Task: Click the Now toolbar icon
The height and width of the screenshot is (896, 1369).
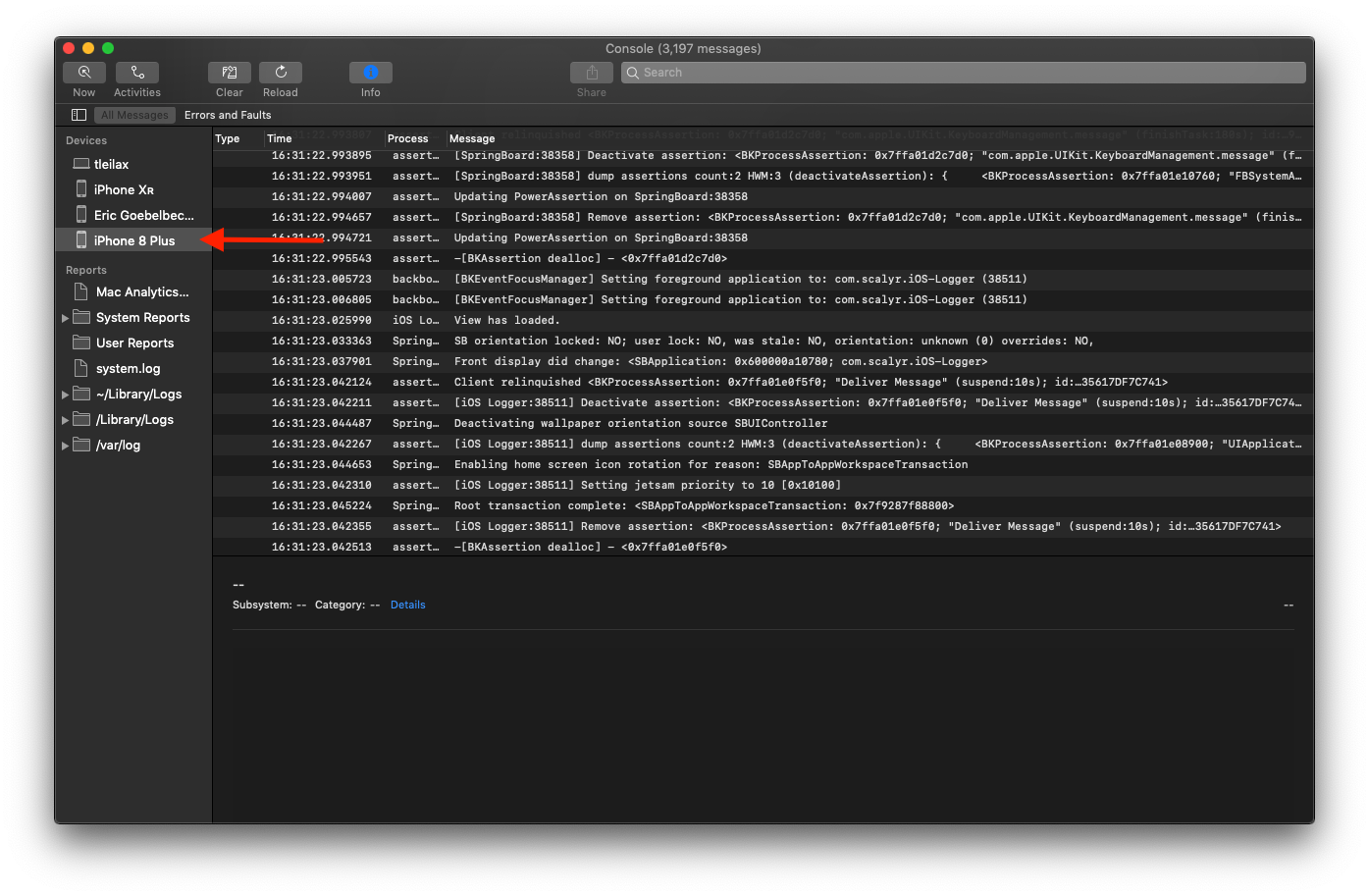Action: click(x=84, y=73)
